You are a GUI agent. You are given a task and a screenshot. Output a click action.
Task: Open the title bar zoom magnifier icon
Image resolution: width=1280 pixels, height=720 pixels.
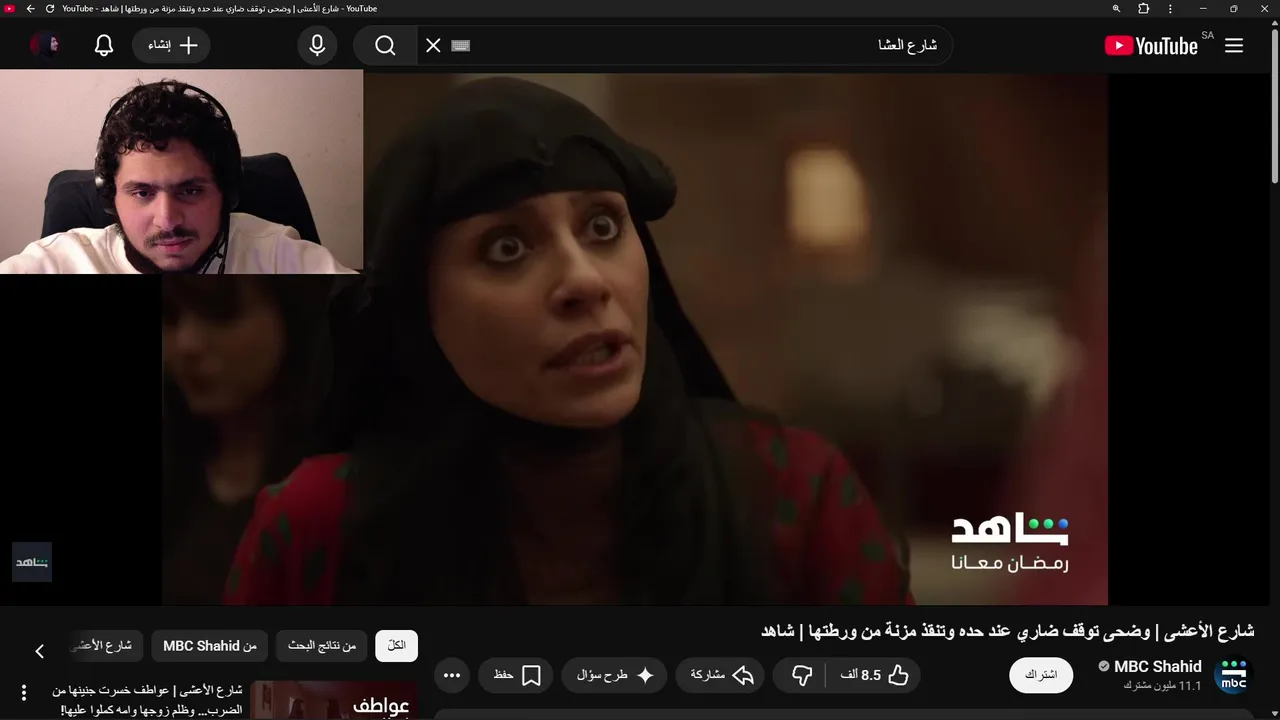(1116, 9)
